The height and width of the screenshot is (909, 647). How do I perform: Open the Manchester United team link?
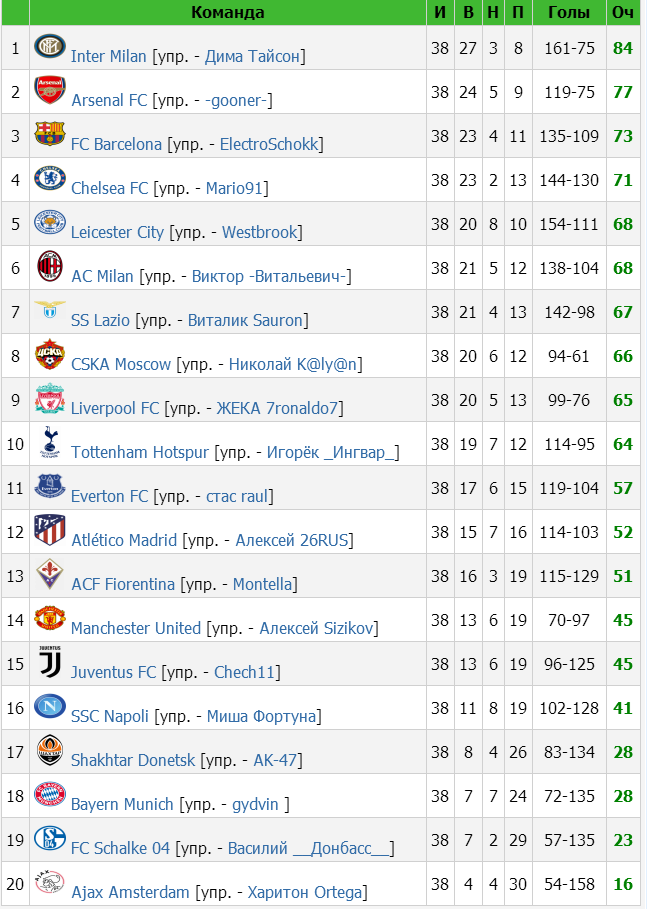click(x=136, y=628)
